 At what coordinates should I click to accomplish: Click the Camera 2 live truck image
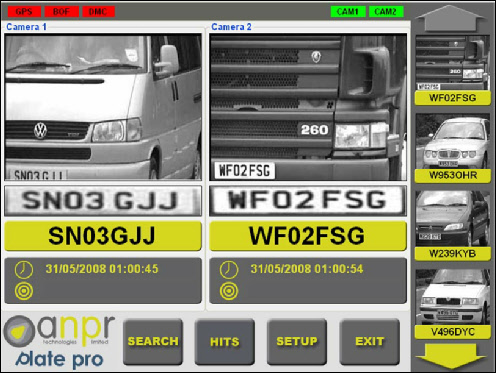click(x=308, y=107)
